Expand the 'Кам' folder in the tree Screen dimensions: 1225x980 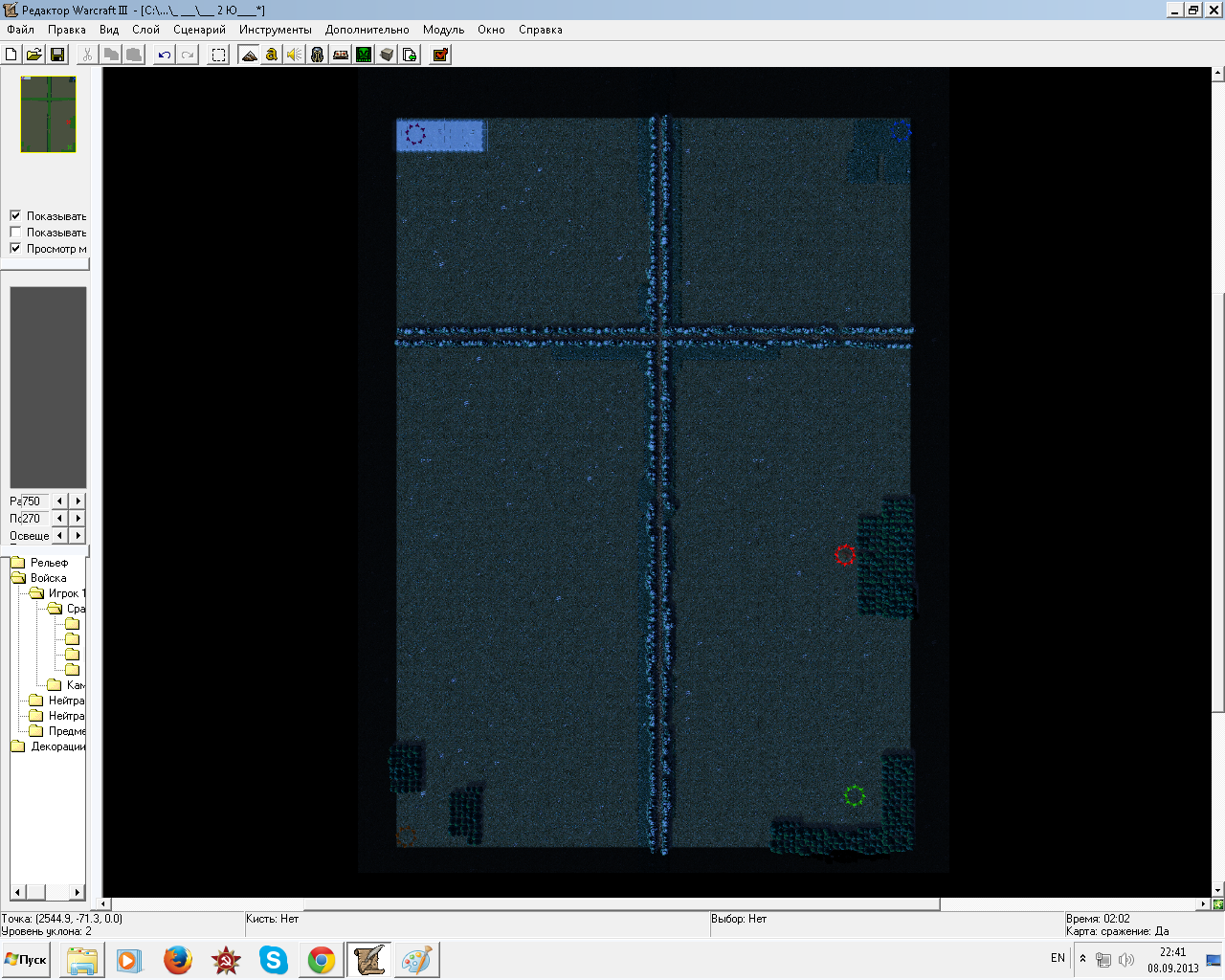pyautogui.click(x=55, y=685)
